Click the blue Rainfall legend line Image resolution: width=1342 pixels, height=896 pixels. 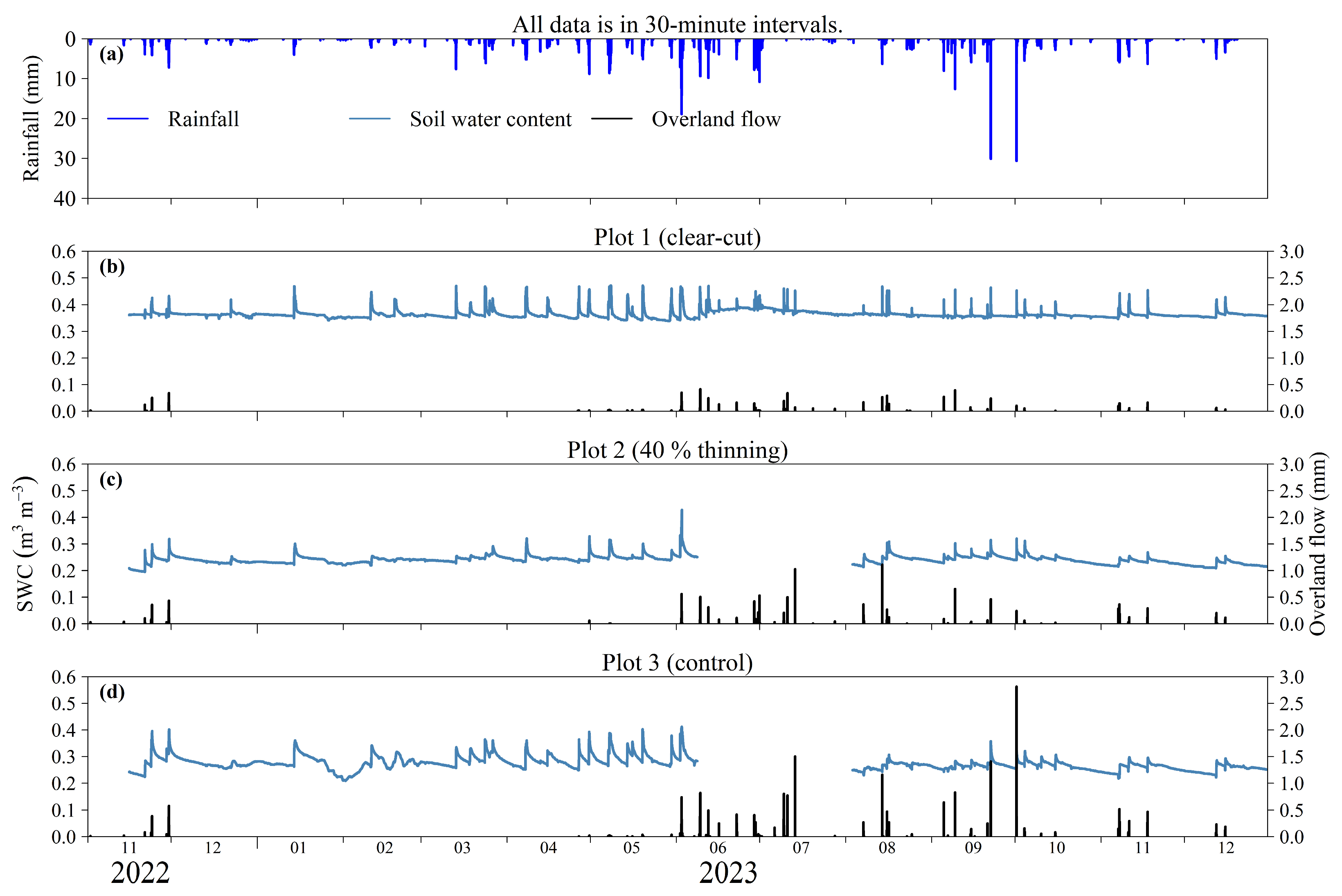click(x=127, y=119)
